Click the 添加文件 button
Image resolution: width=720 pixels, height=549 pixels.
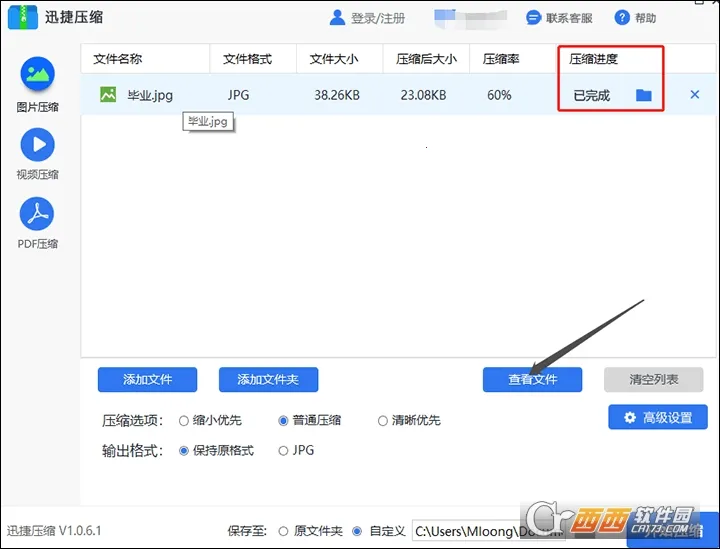pos(147,380)
